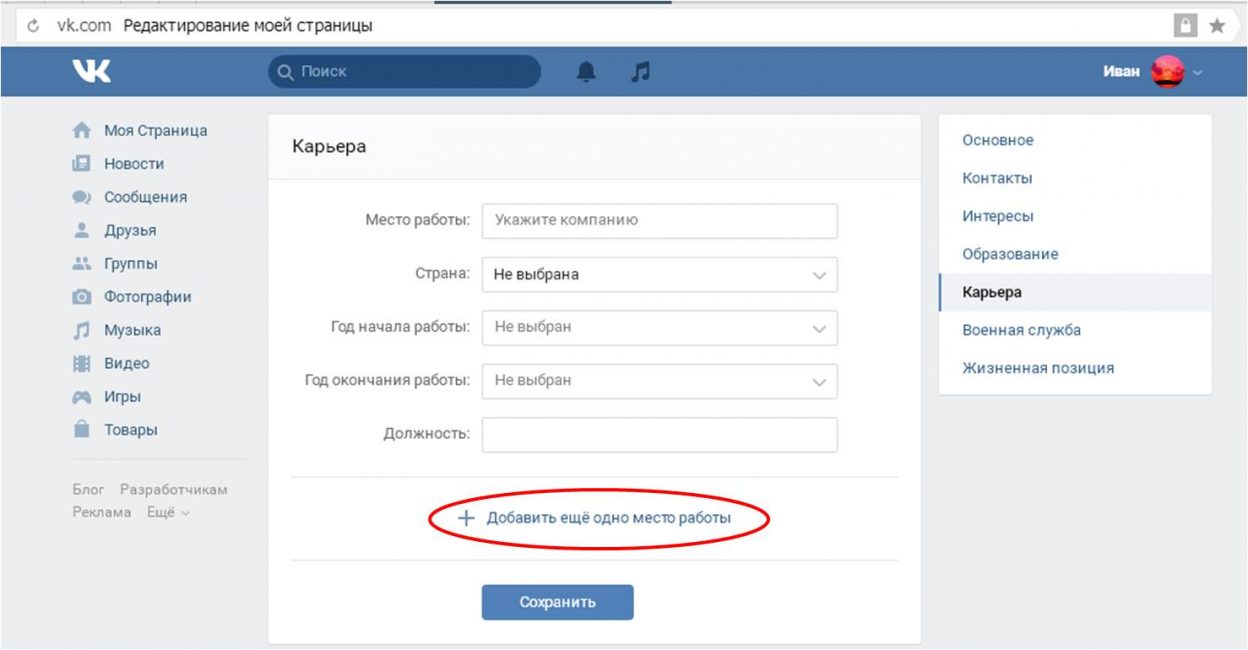
Task: Click the gamepad icon beside Игры
Action: 82,397
